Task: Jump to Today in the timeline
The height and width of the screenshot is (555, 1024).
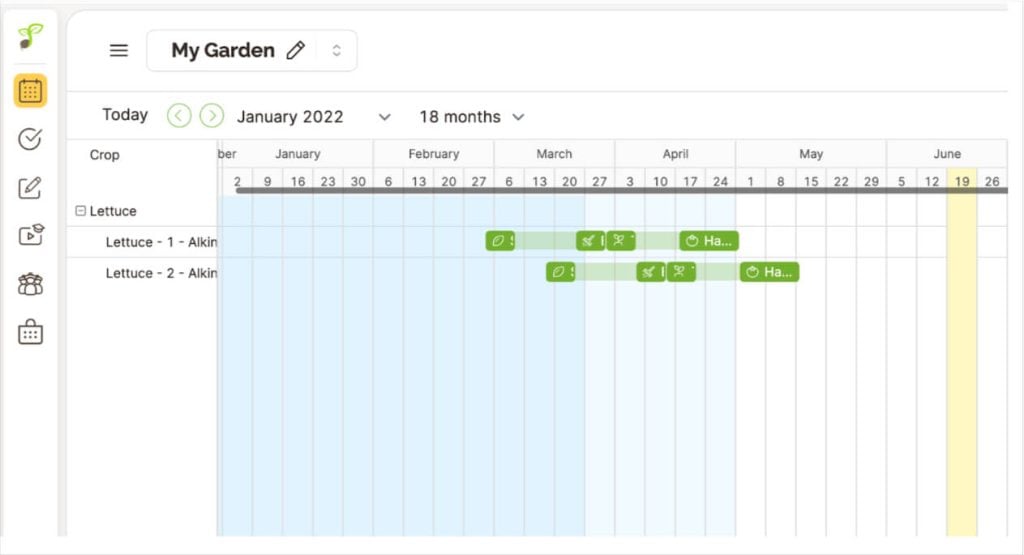Action: [x=125, y=115]
